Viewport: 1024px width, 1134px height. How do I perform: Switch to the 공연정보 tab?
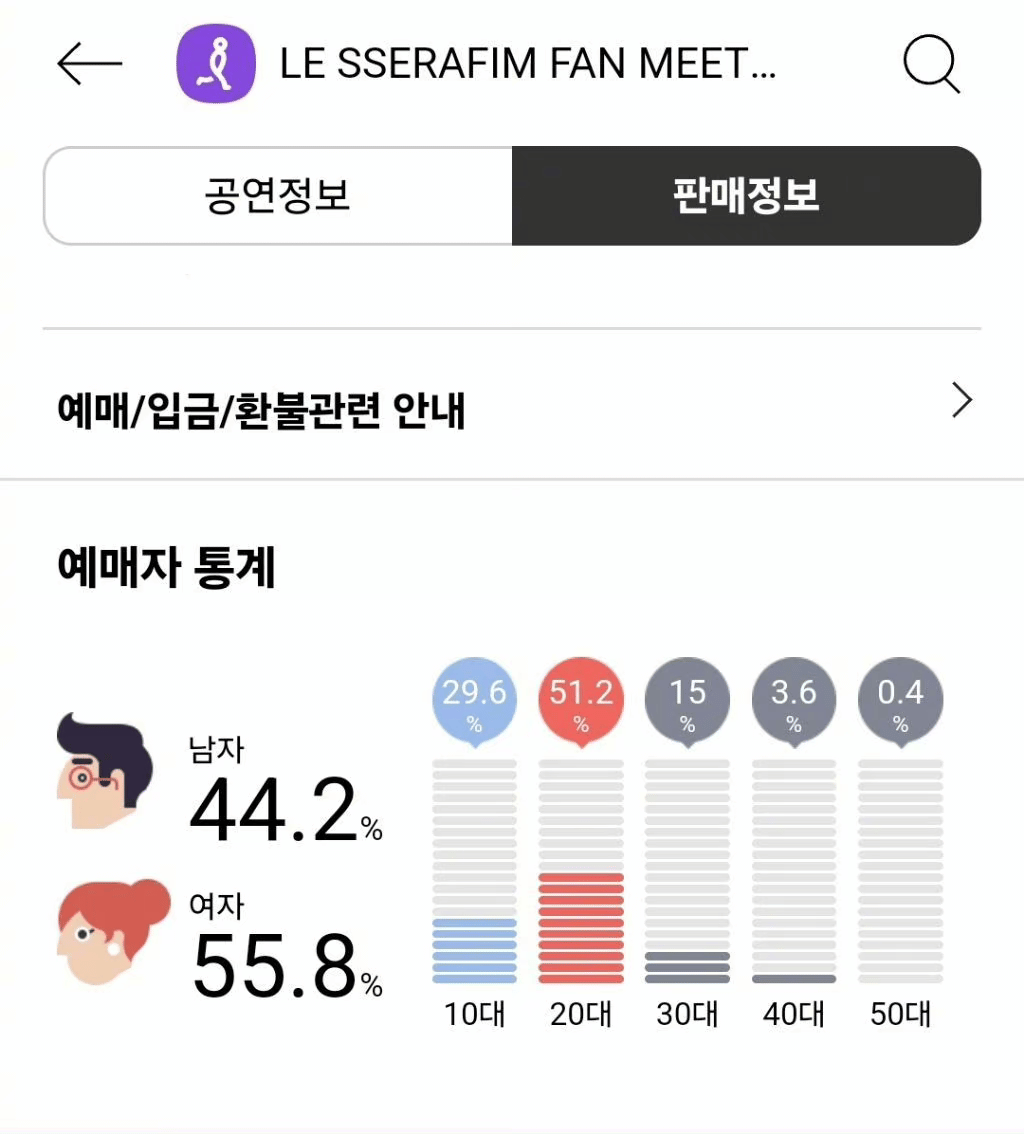click(278, 196)
